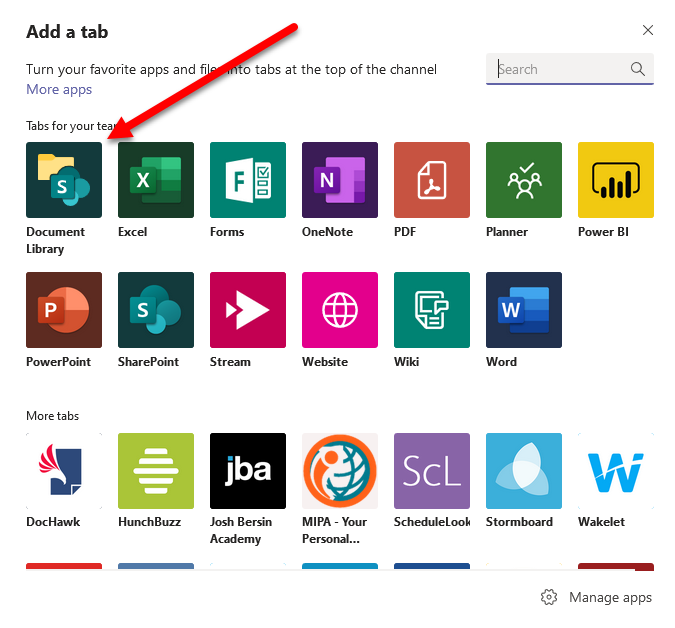The height and width of the screenshot is (628, 675).
Task: Select the Website tab option
Action: tap(340, 310)
